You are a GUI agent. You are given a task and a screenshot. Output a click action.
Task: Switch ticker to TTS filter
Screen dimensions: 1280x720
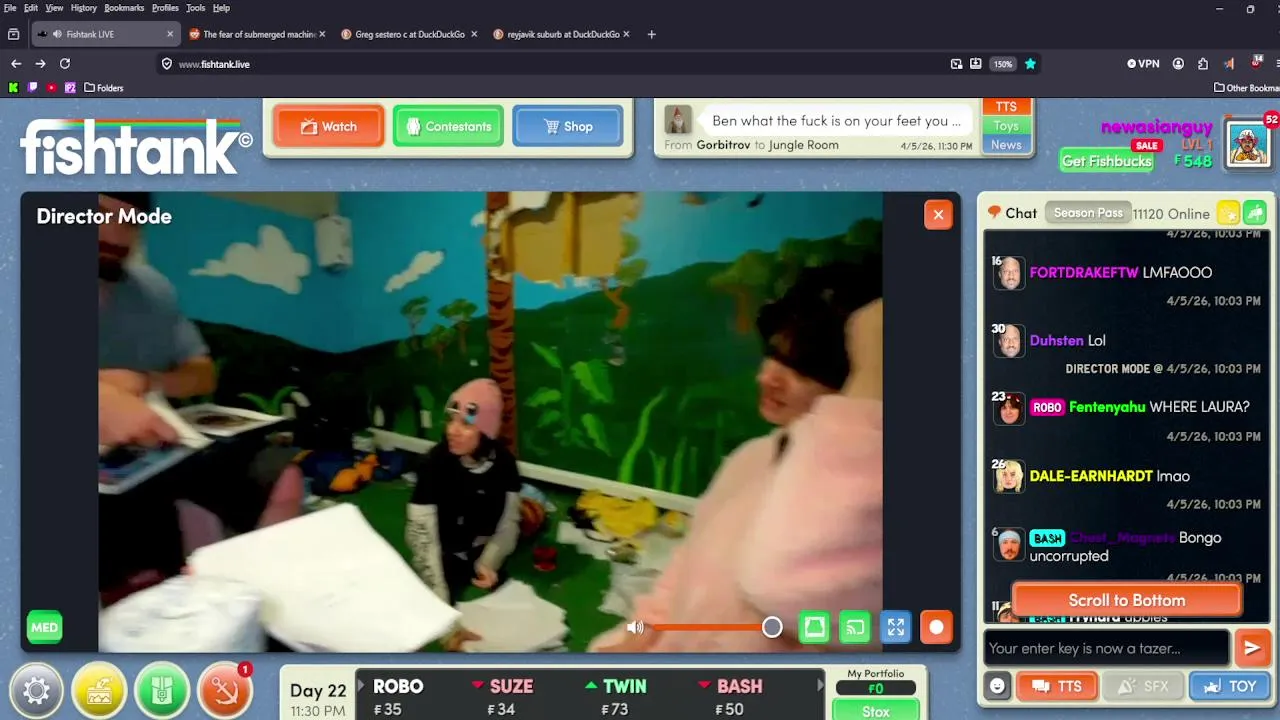click(1006, 107)
